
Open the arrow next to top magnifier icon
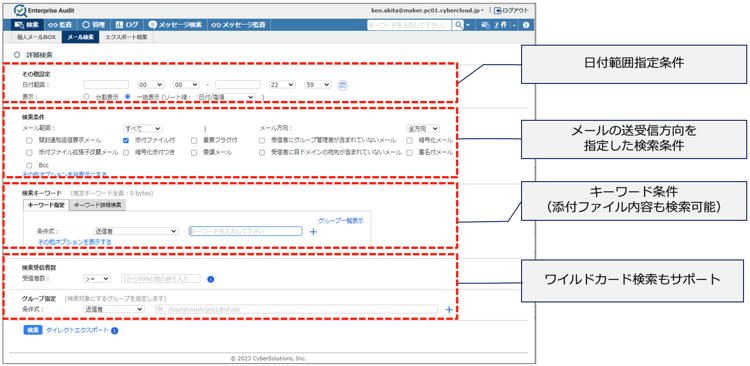[x=468, y=25]
